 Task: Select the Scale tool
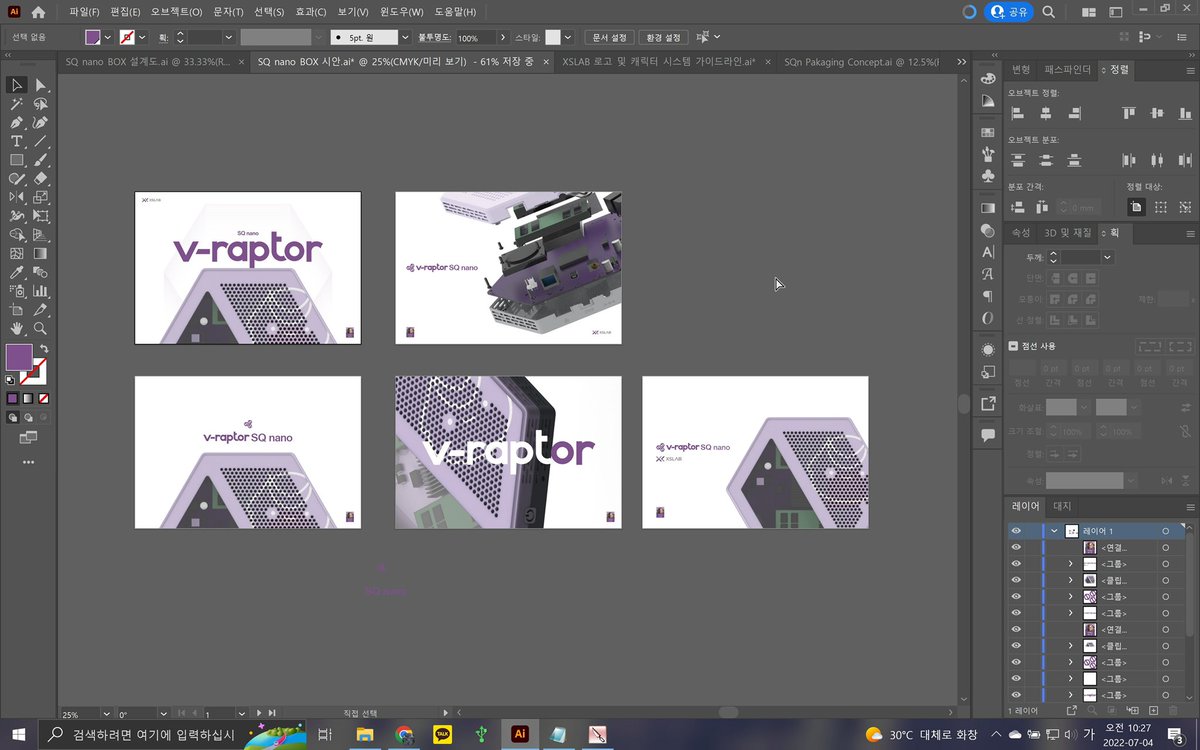(41, 197)
